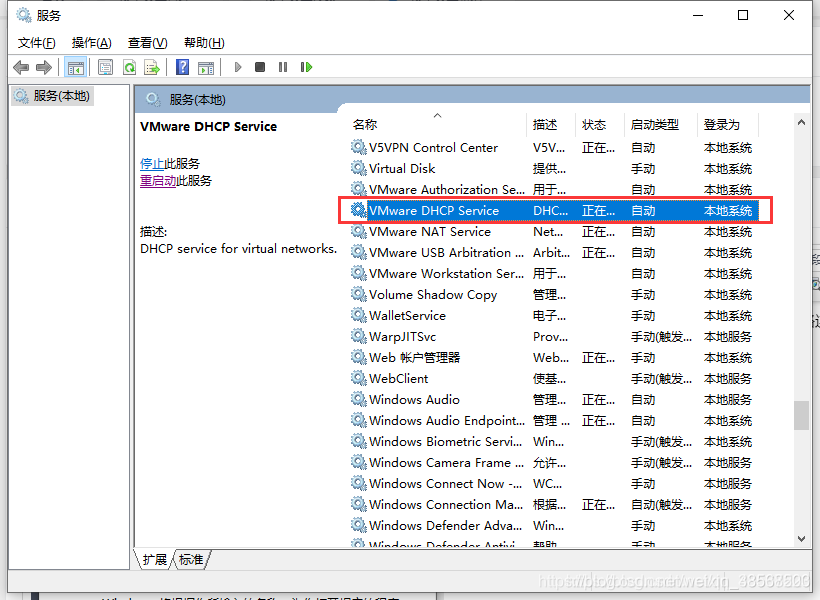The image size is (820, 600).
Task: Open the 查看(V) menu
Action: point(147,43)
